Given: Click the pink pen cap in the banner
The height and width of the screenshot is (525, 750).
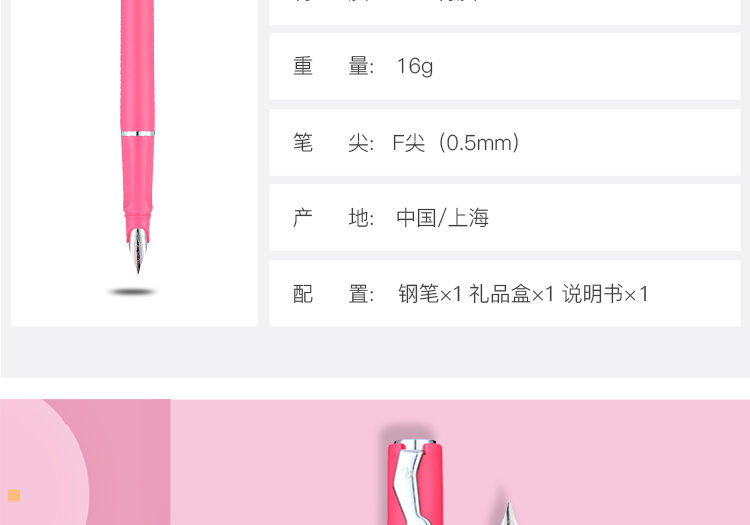Looking at the screenshot, I should tap(415, 482).
